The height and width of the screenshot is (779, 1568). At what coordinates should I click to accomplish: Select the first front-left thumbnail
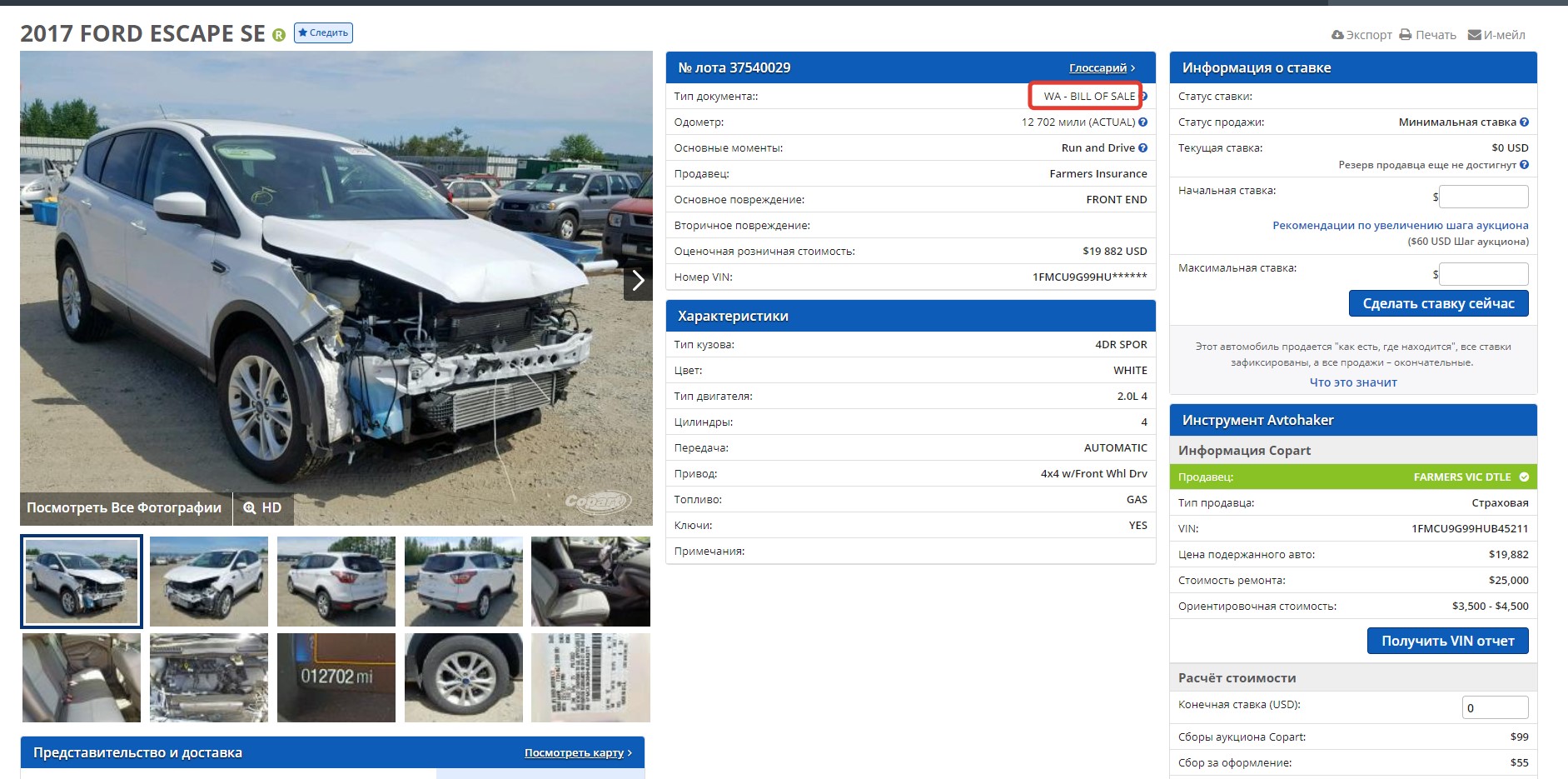(82, 582)
